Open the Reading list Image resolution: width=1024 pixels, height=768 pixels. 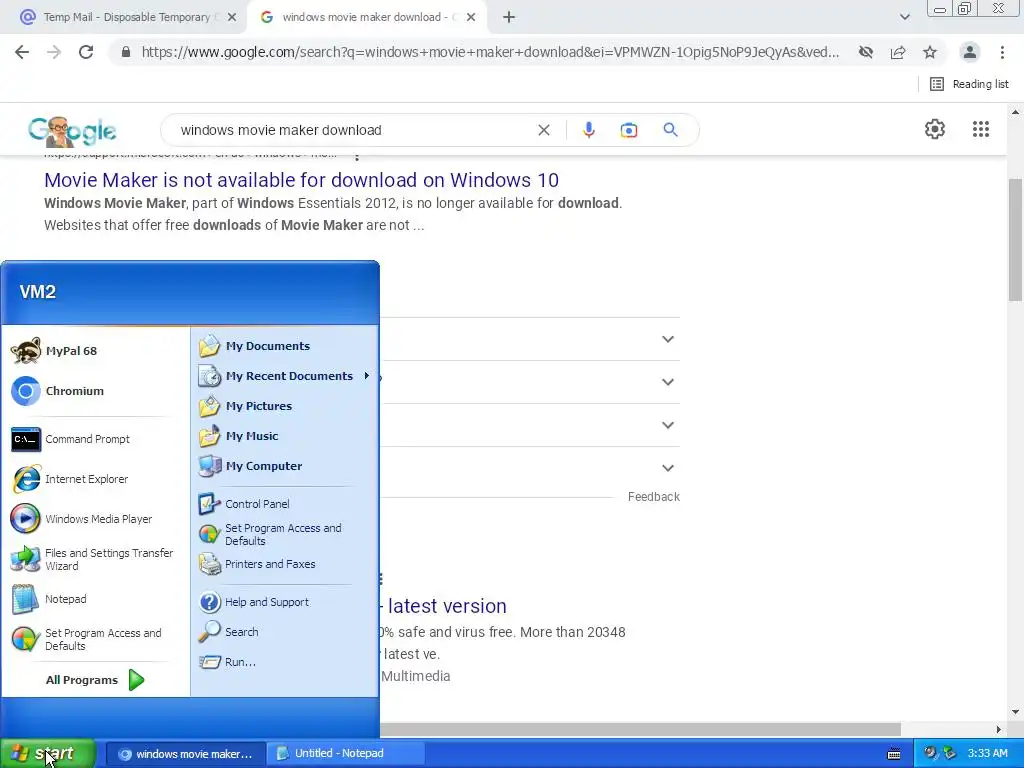pos(969,84)
